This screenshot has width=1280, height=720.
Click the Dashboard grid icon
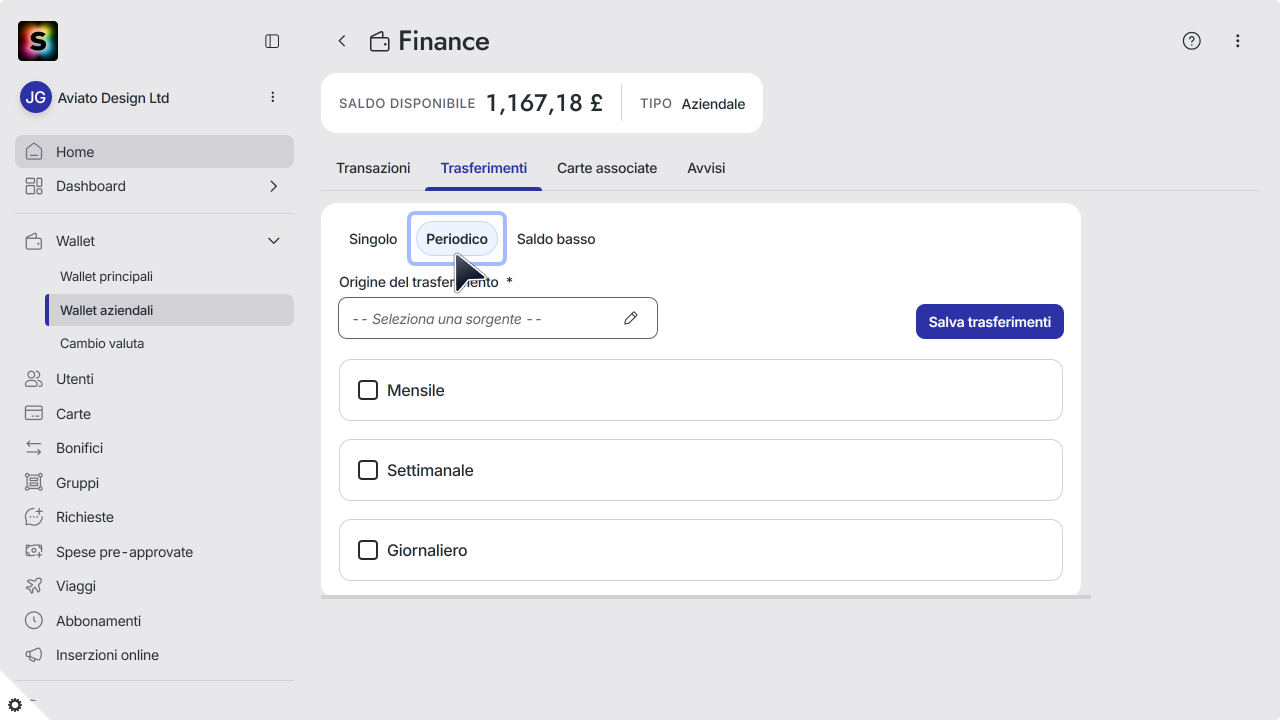coord(34,186)
